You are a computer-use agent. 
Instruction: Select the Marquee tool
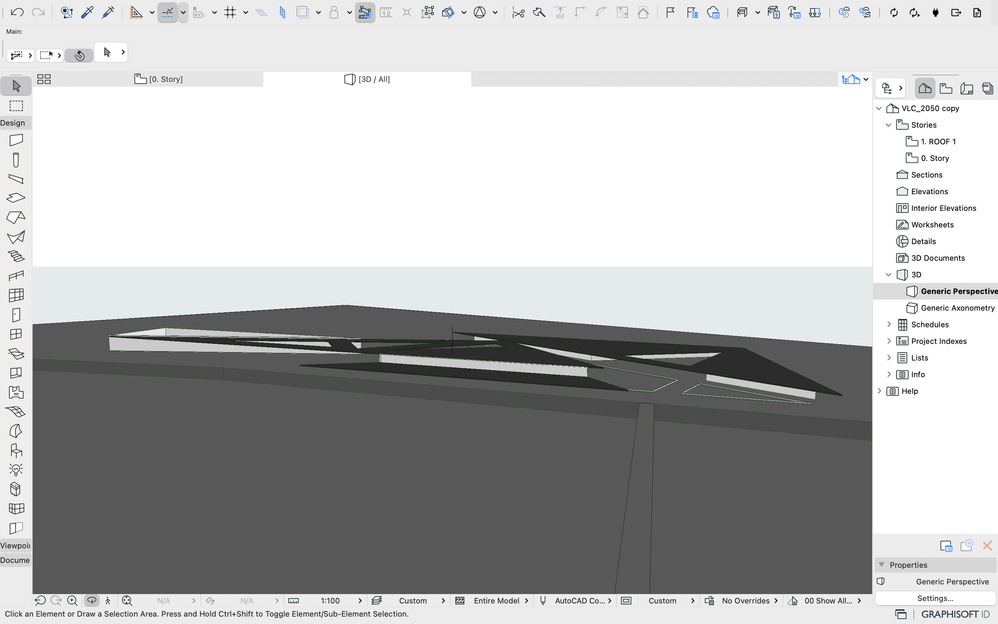[16, 105]
